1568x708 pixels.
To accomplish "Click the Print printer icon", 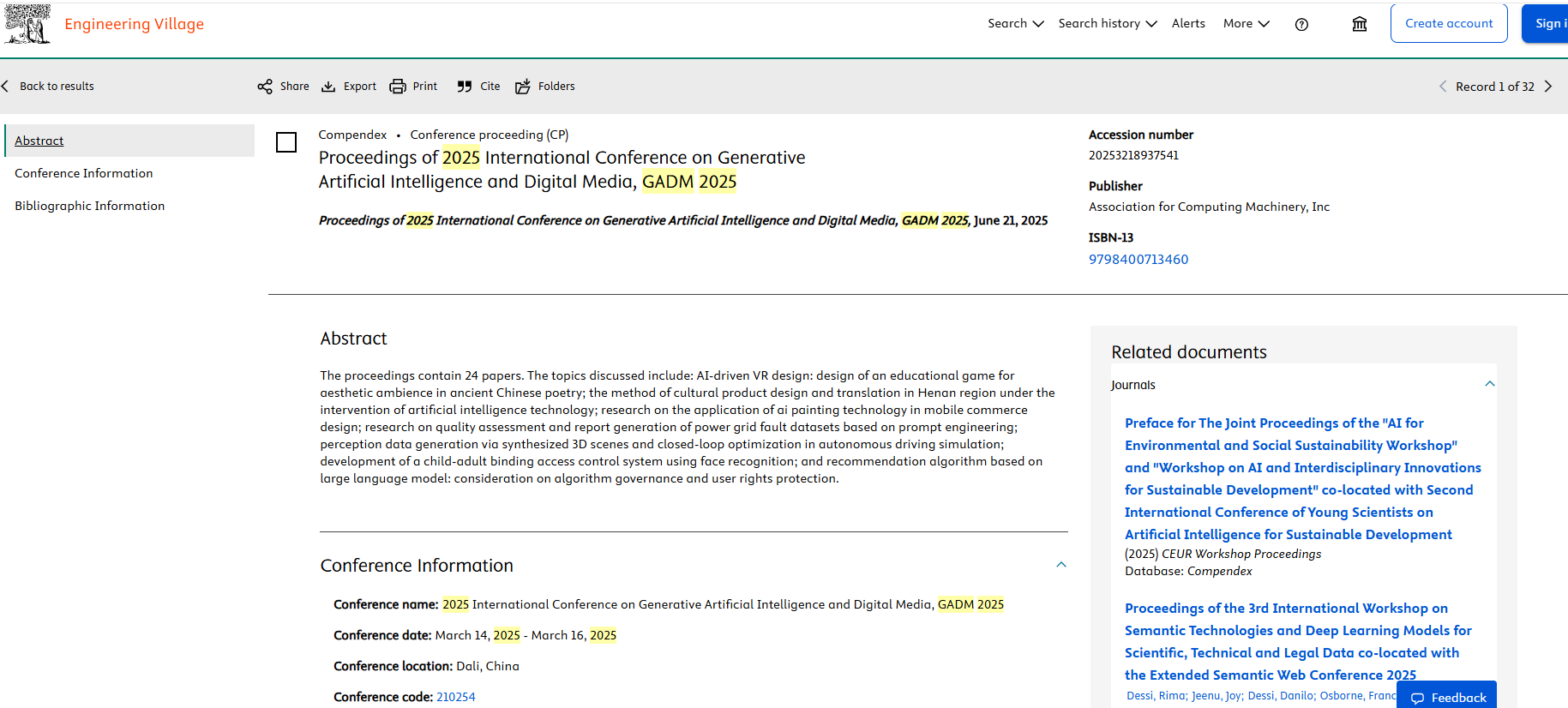I will point(398,87).
